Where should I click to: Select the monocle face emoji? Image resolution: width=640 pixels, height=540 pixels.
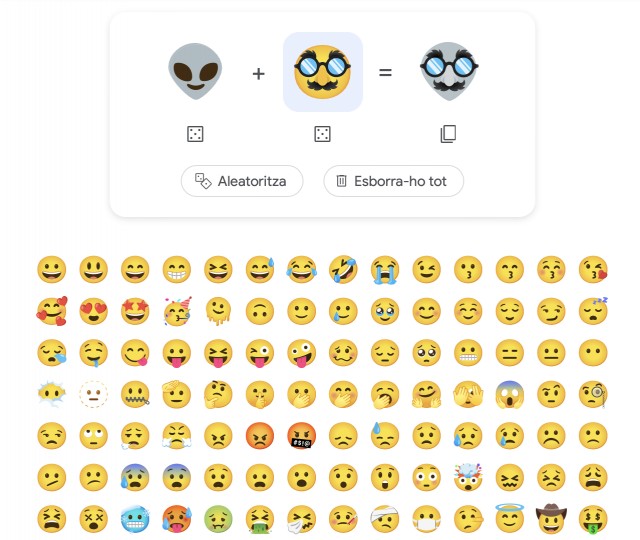(x=593, y=394)
